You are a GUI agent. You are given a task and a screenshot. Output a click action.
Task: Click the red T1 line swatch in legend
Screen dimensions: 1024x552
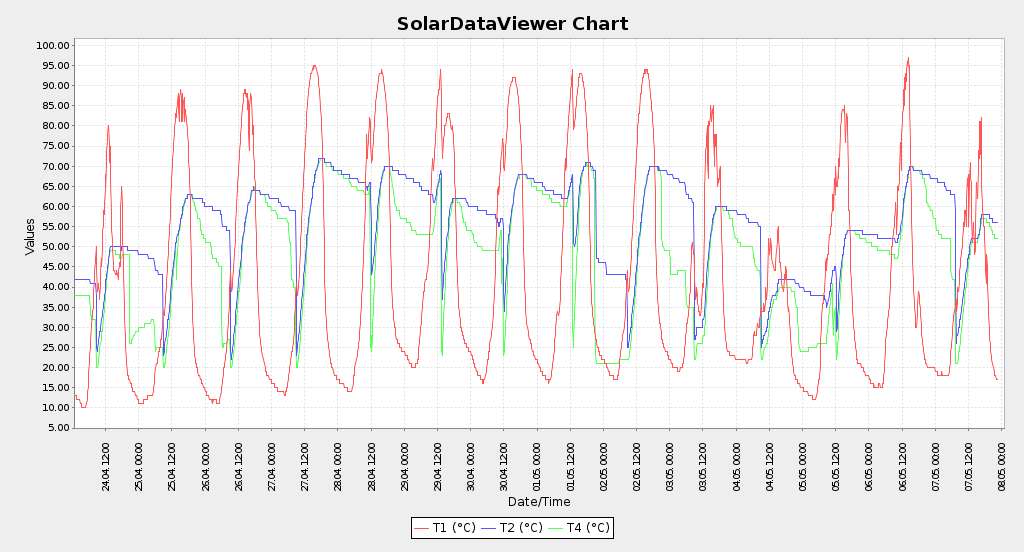click(422, 528)
